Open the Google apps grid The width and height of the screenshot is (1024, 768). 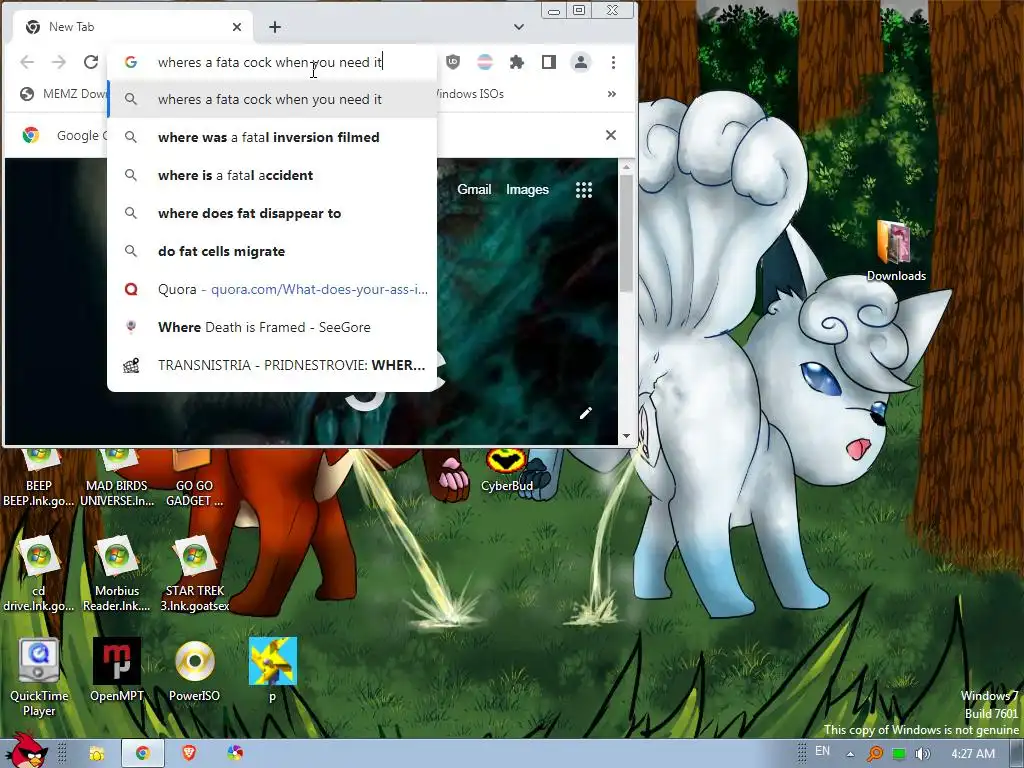(x=584, y=190)
